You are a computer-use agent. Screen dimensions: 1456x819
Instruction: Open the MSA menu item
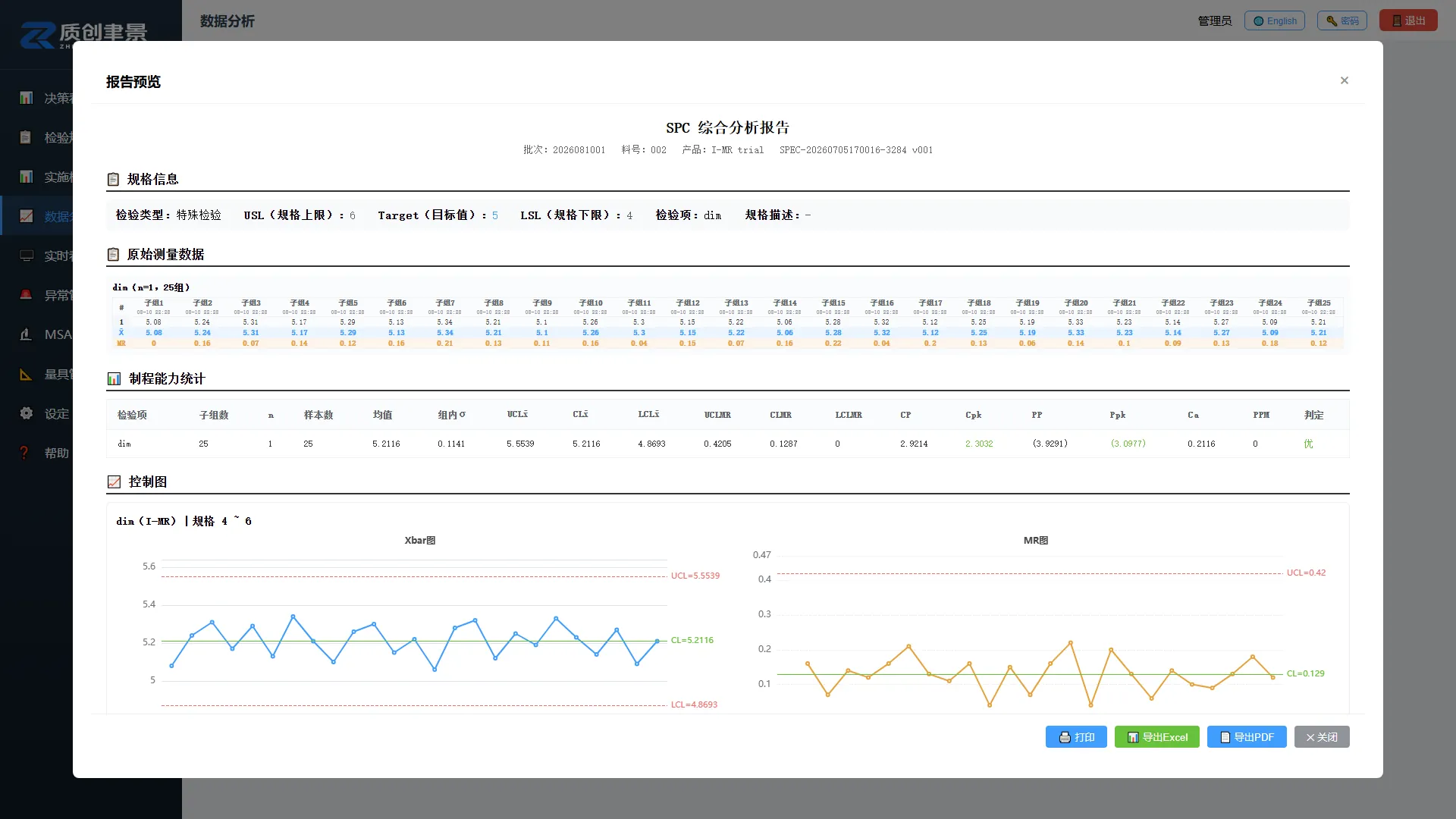point(58,334)
